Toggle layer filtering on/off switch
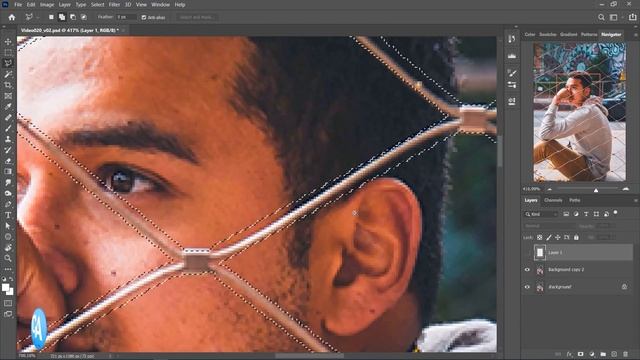Viewport: 640px width, 360px height. coord(616,213)
